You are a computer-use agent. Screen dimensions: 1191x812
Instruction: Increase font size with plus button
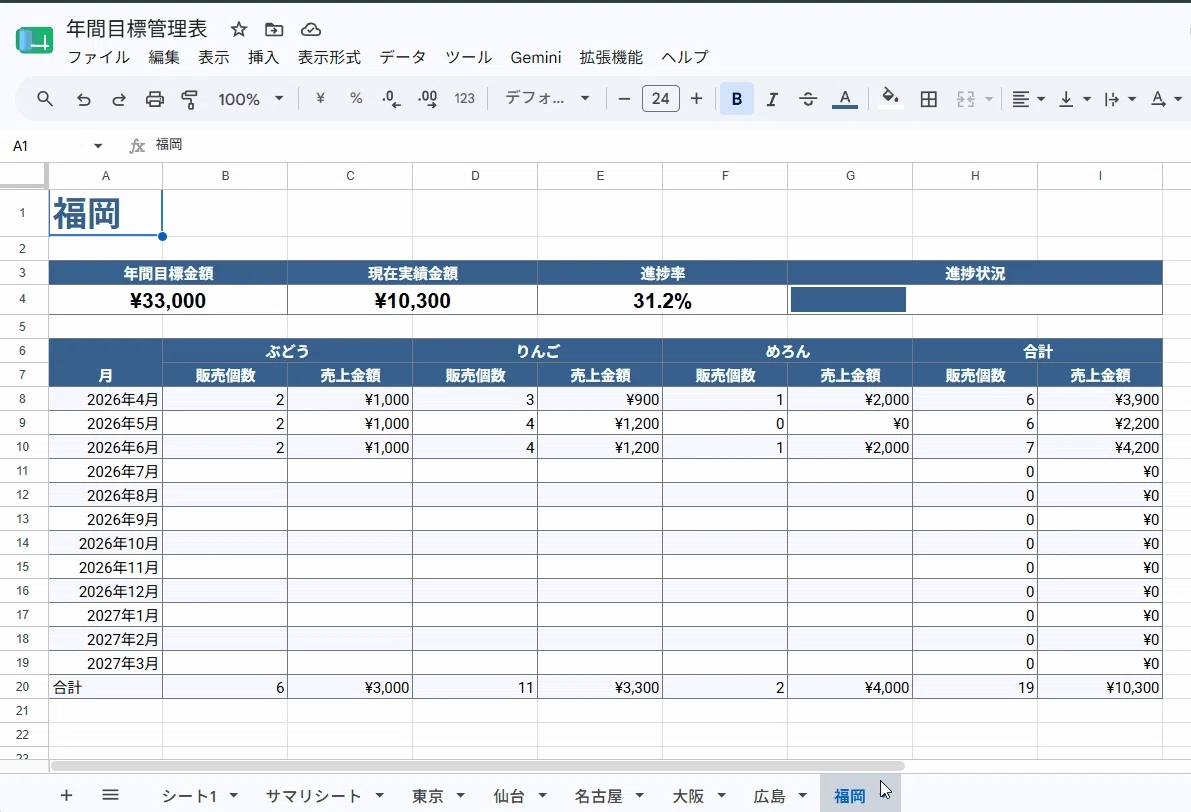click(x=697, y=99)
